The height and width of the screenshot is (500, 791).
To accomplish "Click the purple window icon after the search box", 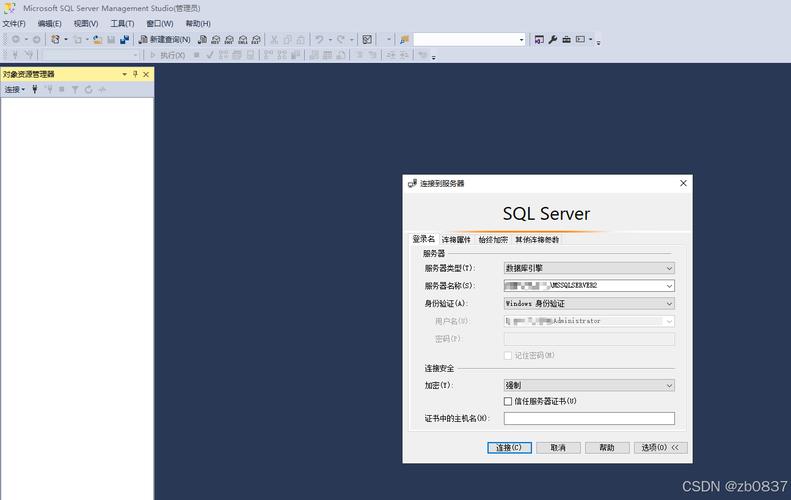I will [539, 39].
